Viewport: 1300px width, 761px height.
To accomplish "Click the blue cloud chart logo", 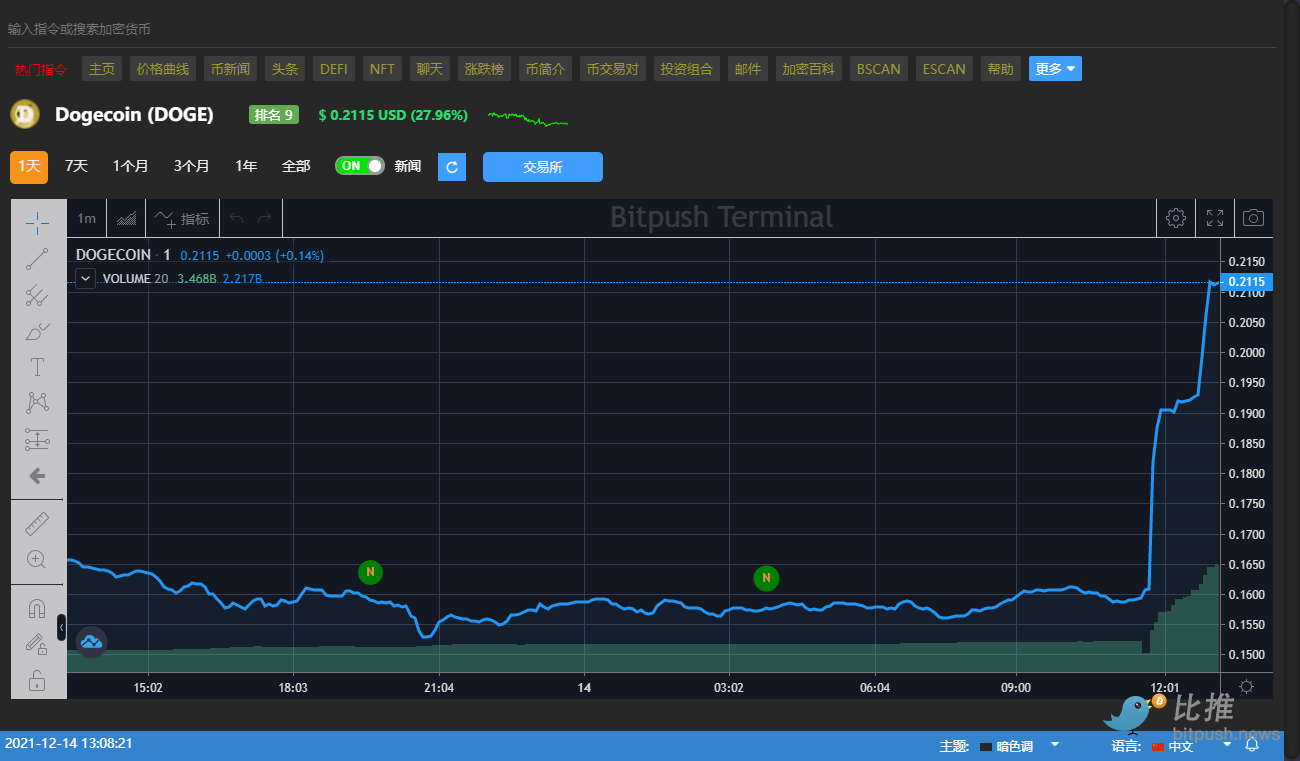I will tap(91, 642).
